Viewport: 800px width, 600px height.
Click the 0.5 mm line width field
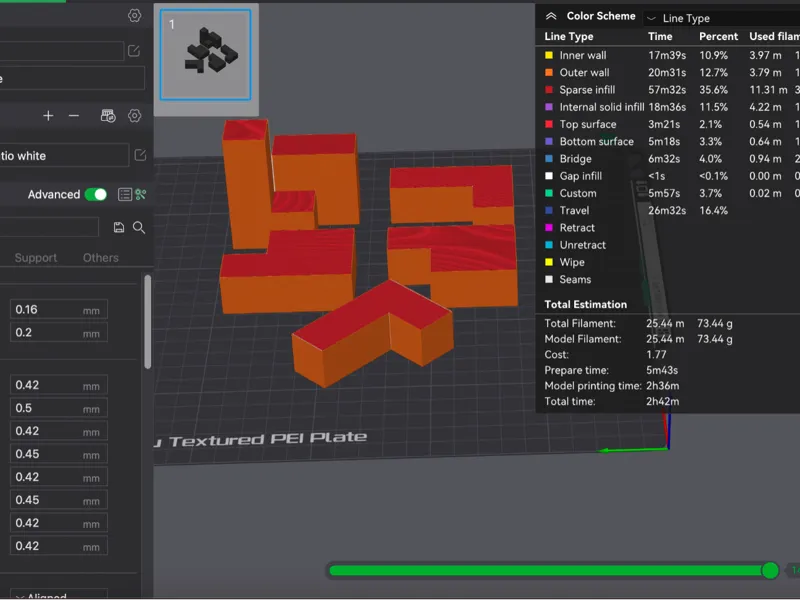coord(59,408)
